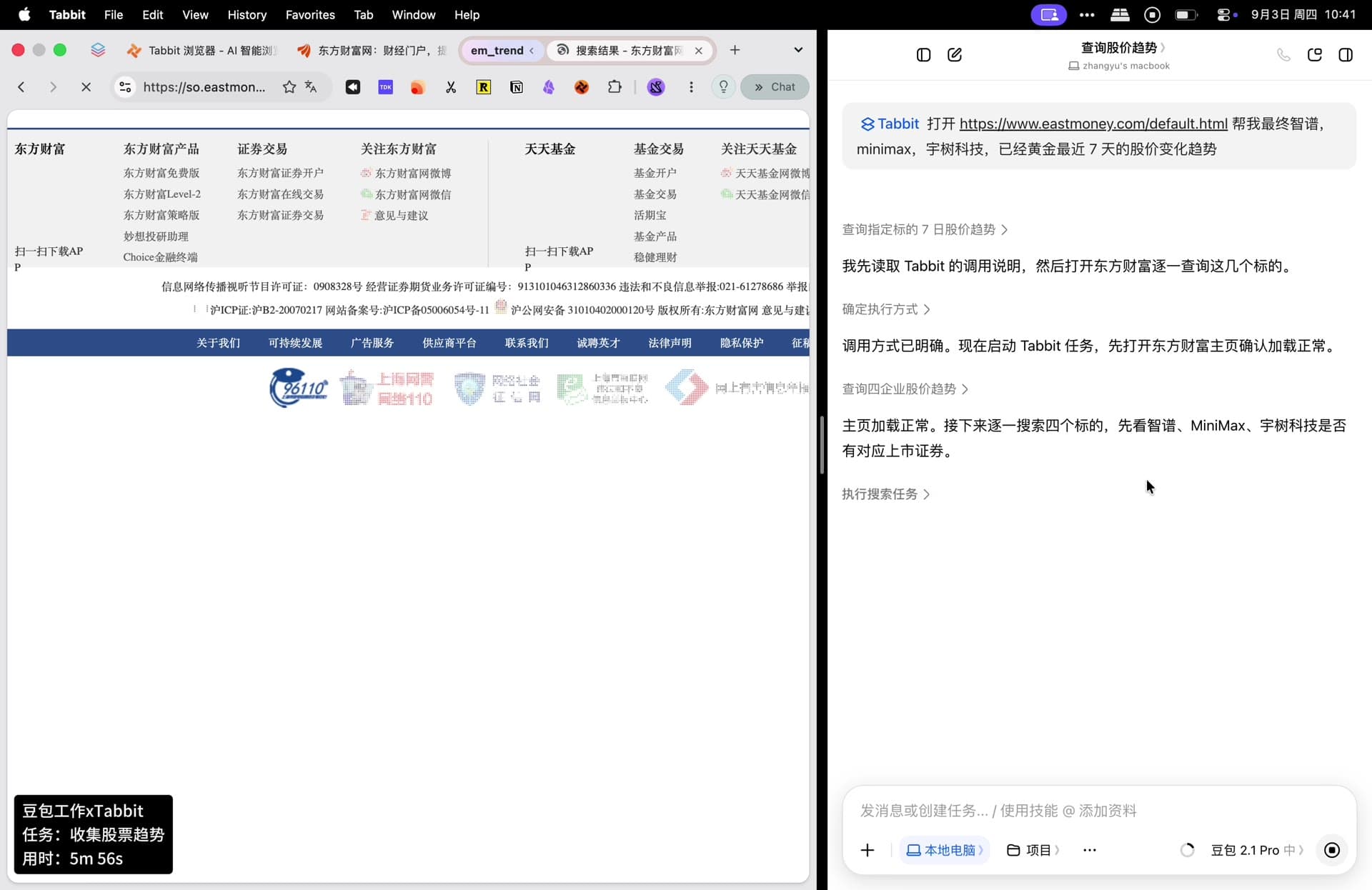Image resolution: width=1372 pixels, height=890 pixels.
Task: Click the 96110 police badge image
Action: pyautogui.click(x=299, y=388)
